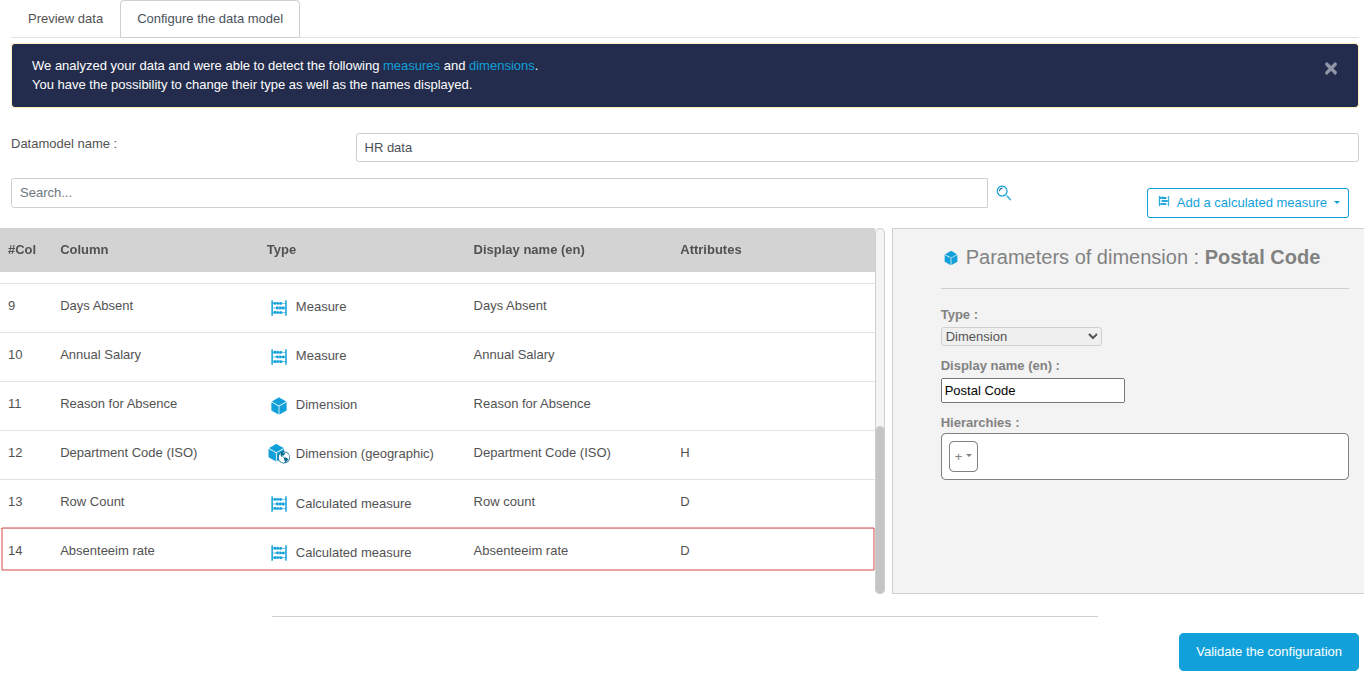The image size is (1364, 680).
Task: Click the Annual Salary measure icon
Action: (279, 356)
